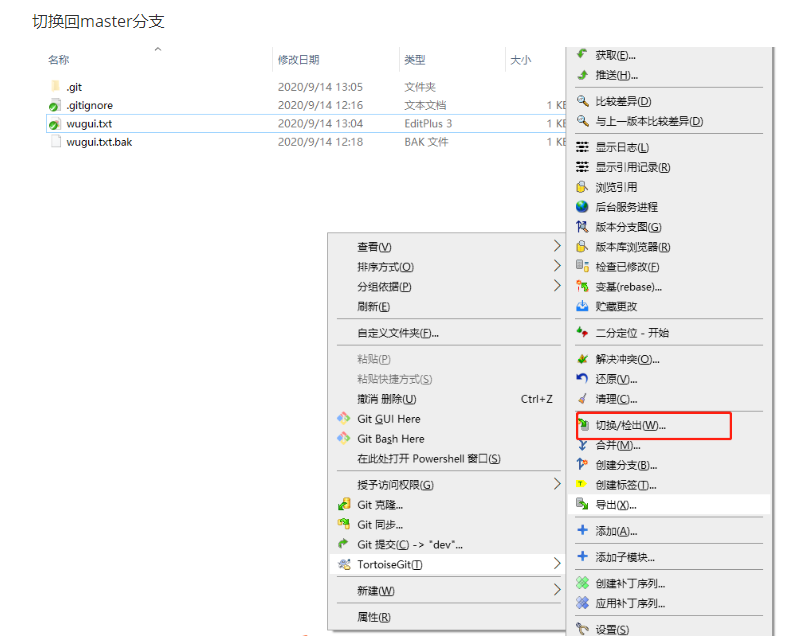The image size is (793, 641).
Task: Click the 显示引用记录(R) icon
Action: (x=582, y=167)
